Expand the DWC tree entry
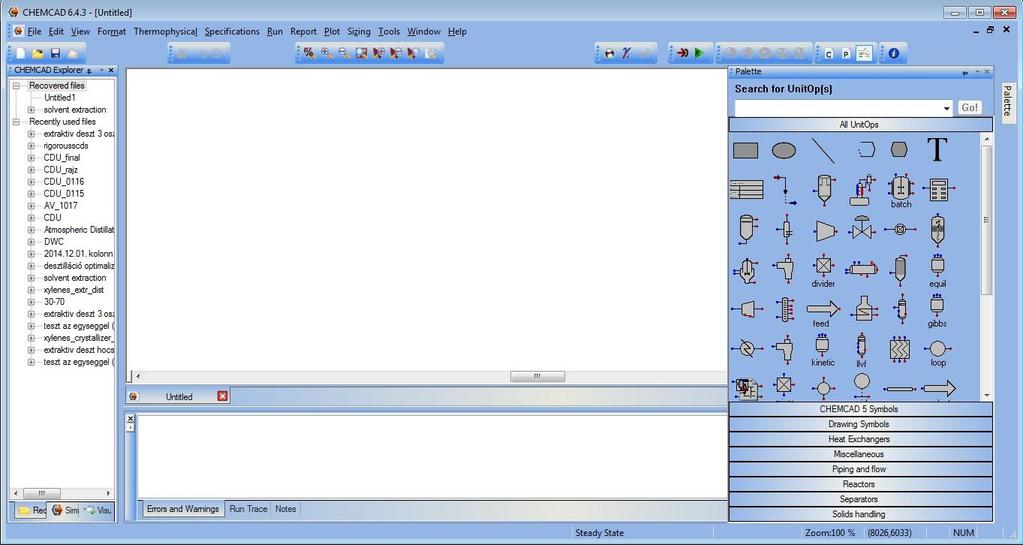Screen dimensions: 1023x545 [x=31, y=241]
